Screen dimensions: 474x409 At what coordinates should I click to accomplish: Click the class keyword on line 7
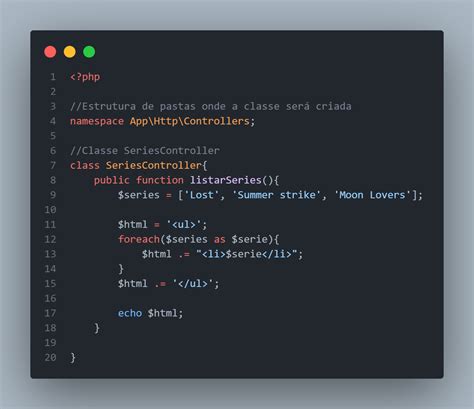click(85, 165)
